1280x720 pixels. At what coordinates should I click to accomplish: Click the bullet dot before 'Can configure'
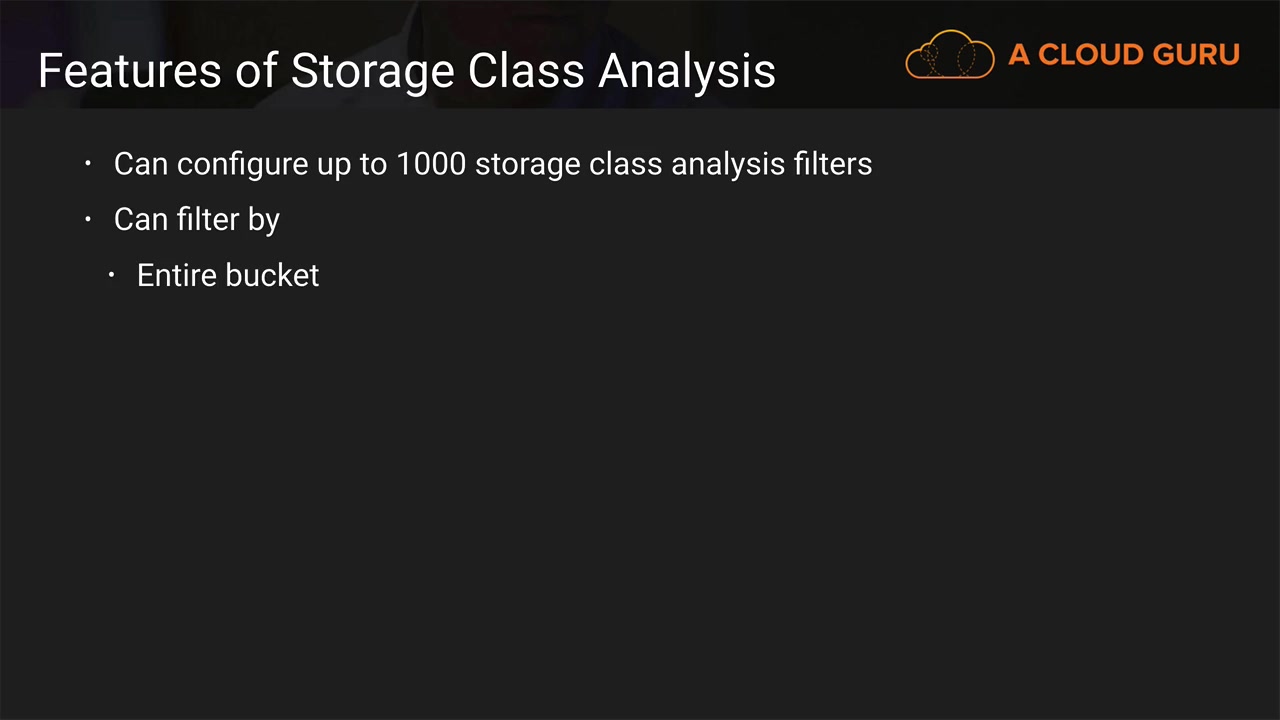click(x=88, y=163)
